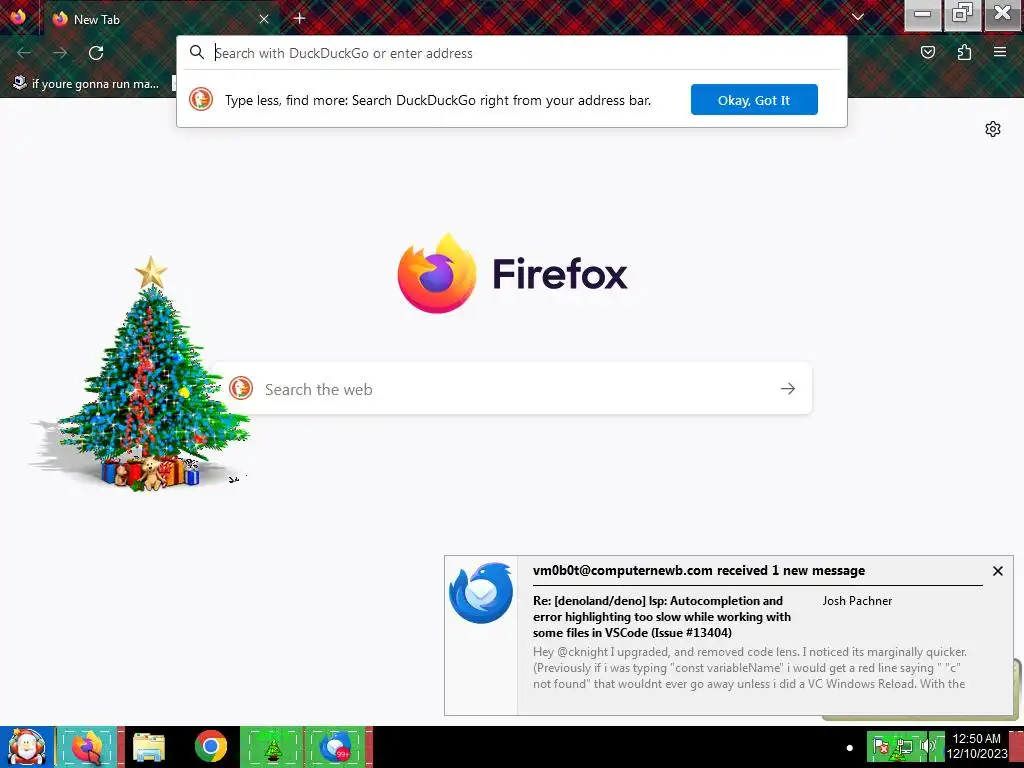
Task: Submit search with the arrow button
Action: tap(788, 389)
